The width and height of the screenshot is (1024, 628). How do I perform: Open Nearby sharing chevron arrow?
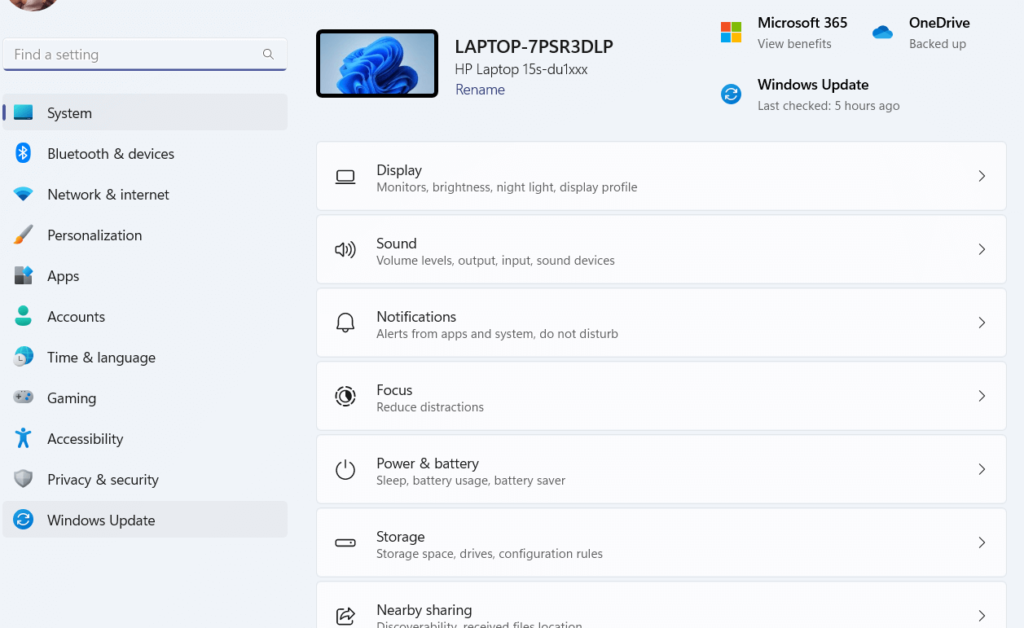coord(982,616)
